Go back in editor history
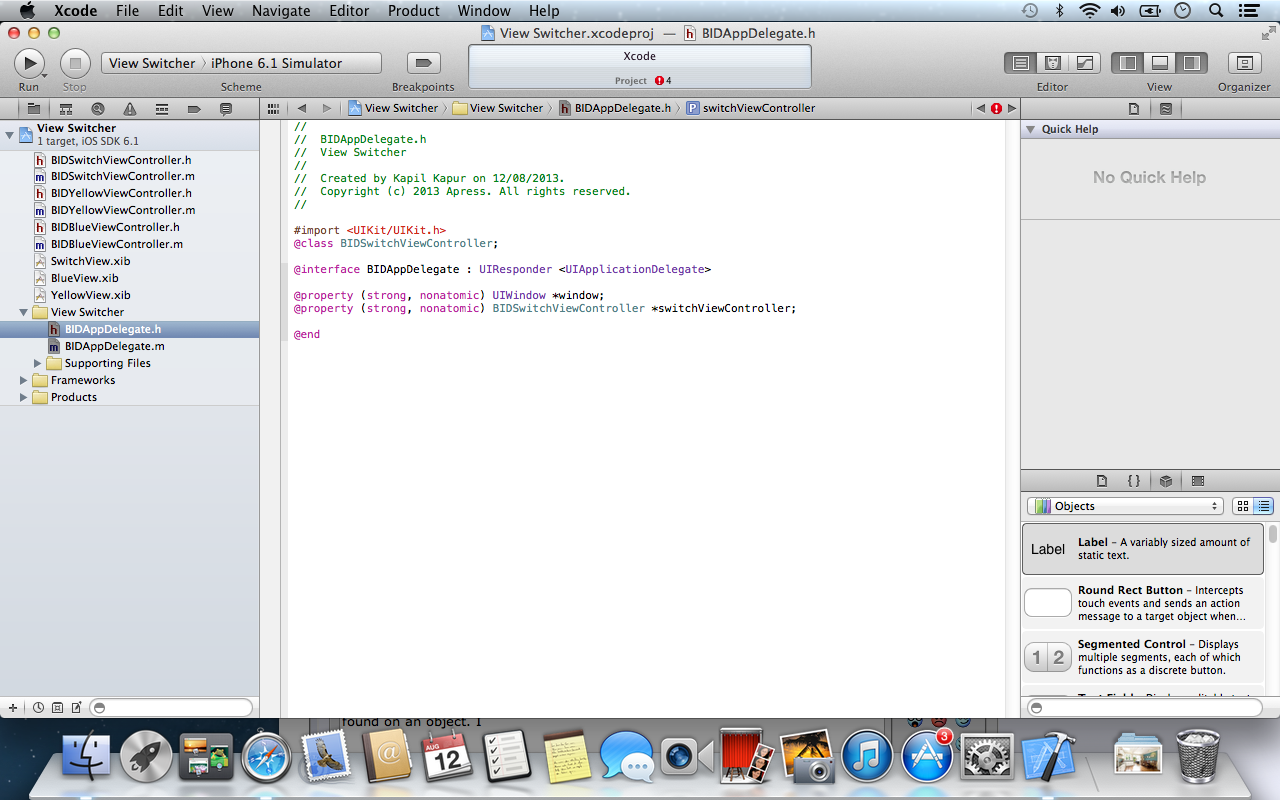Image resolution: width=1280 pixels, height=800 pixels. point(302,108)
